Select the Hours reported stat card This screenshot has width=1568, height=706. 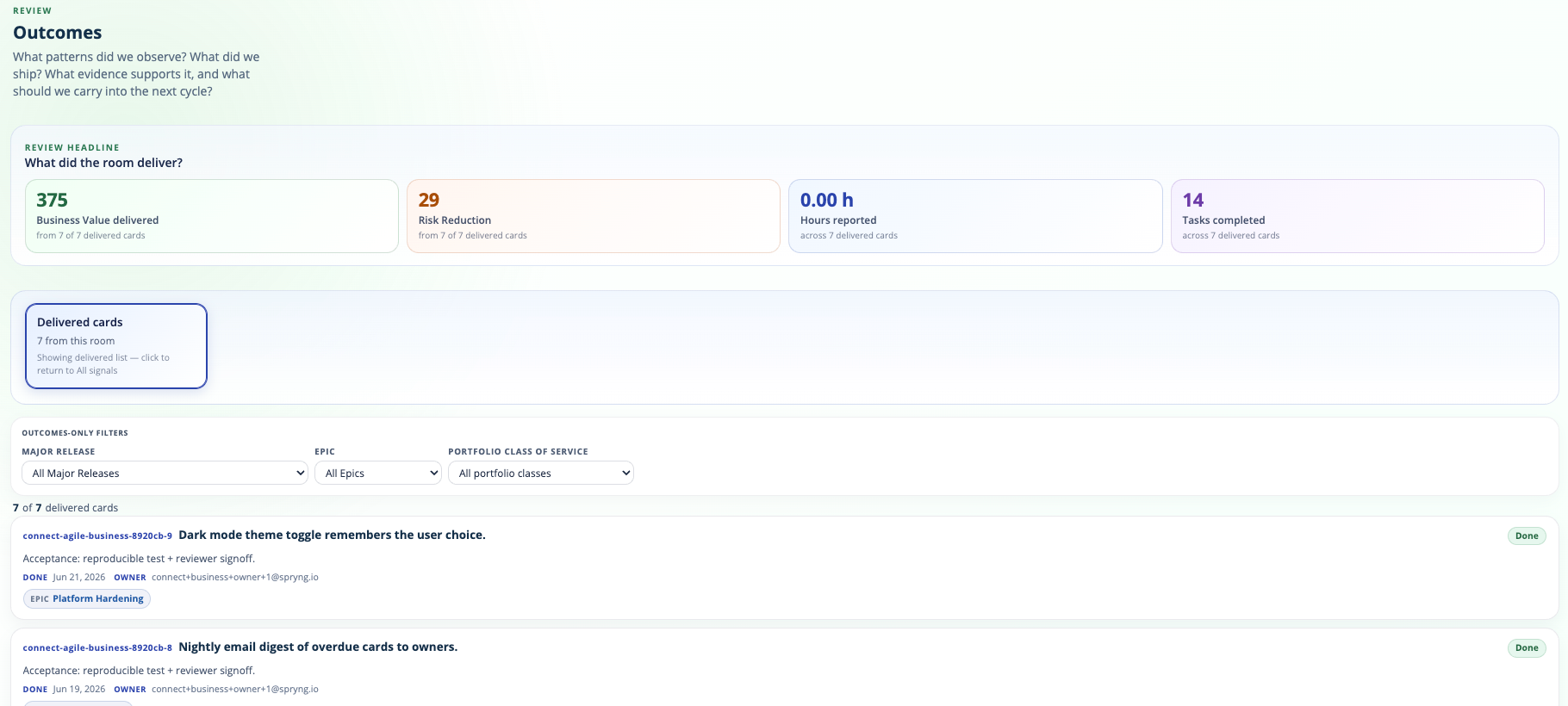coord(975,216)
